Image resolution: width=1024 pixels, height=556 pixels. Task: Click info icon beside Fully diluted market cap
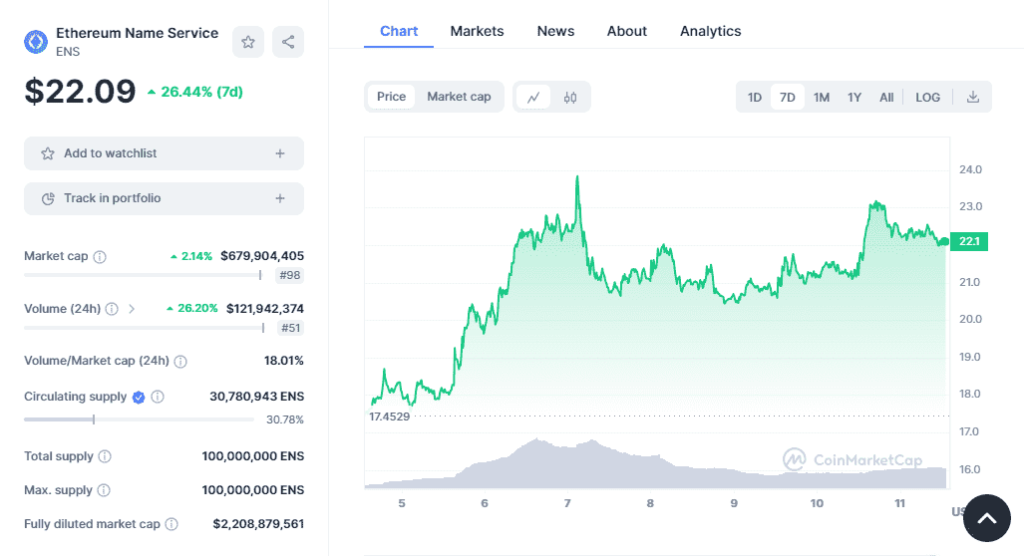point(172,524)
